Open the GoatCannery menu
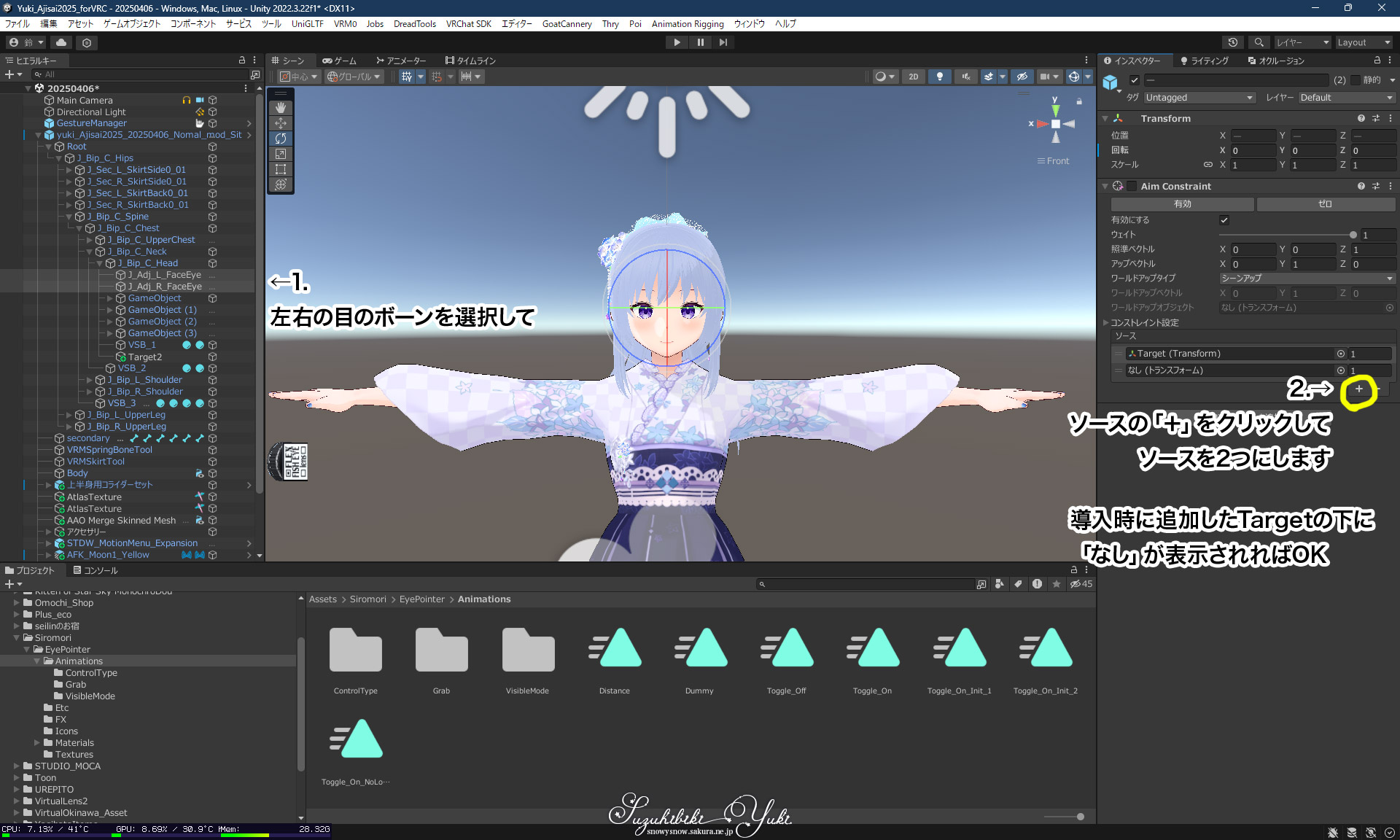 click(x=567, y=24)
